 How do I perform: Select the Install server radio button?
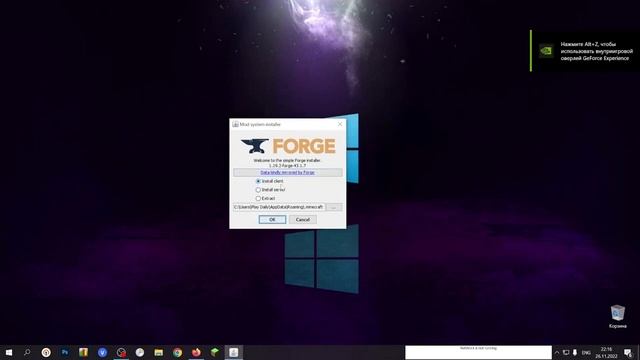click(x=258, y=190)
